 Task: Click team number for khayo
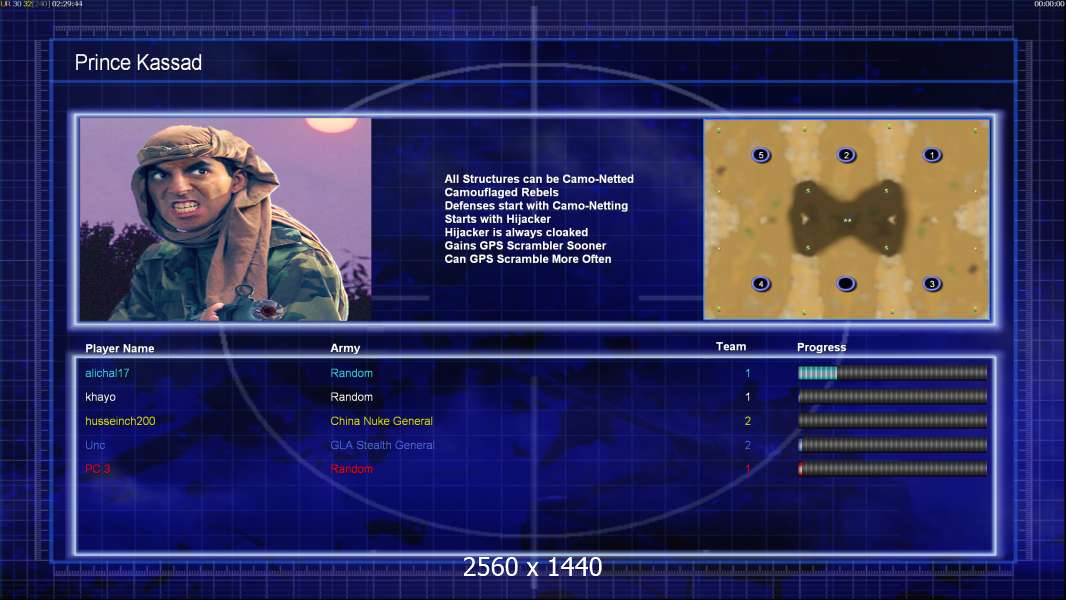pos(747,397)
